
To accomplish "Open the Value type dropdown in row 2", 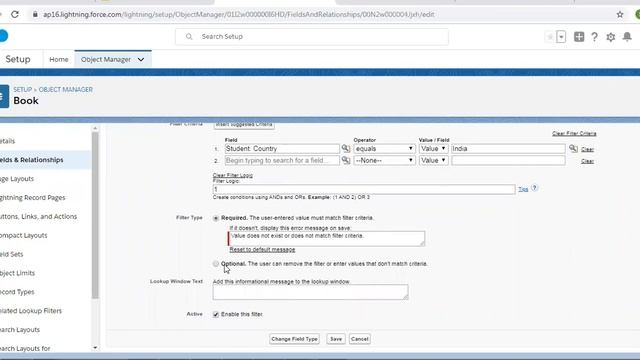I will pyautogui.click(x=433, y=160).
